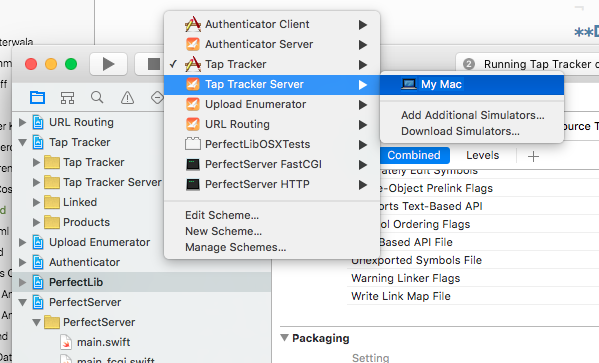Click the Stop button in toolbar
599x363 pixels.
tap(154, 64)
